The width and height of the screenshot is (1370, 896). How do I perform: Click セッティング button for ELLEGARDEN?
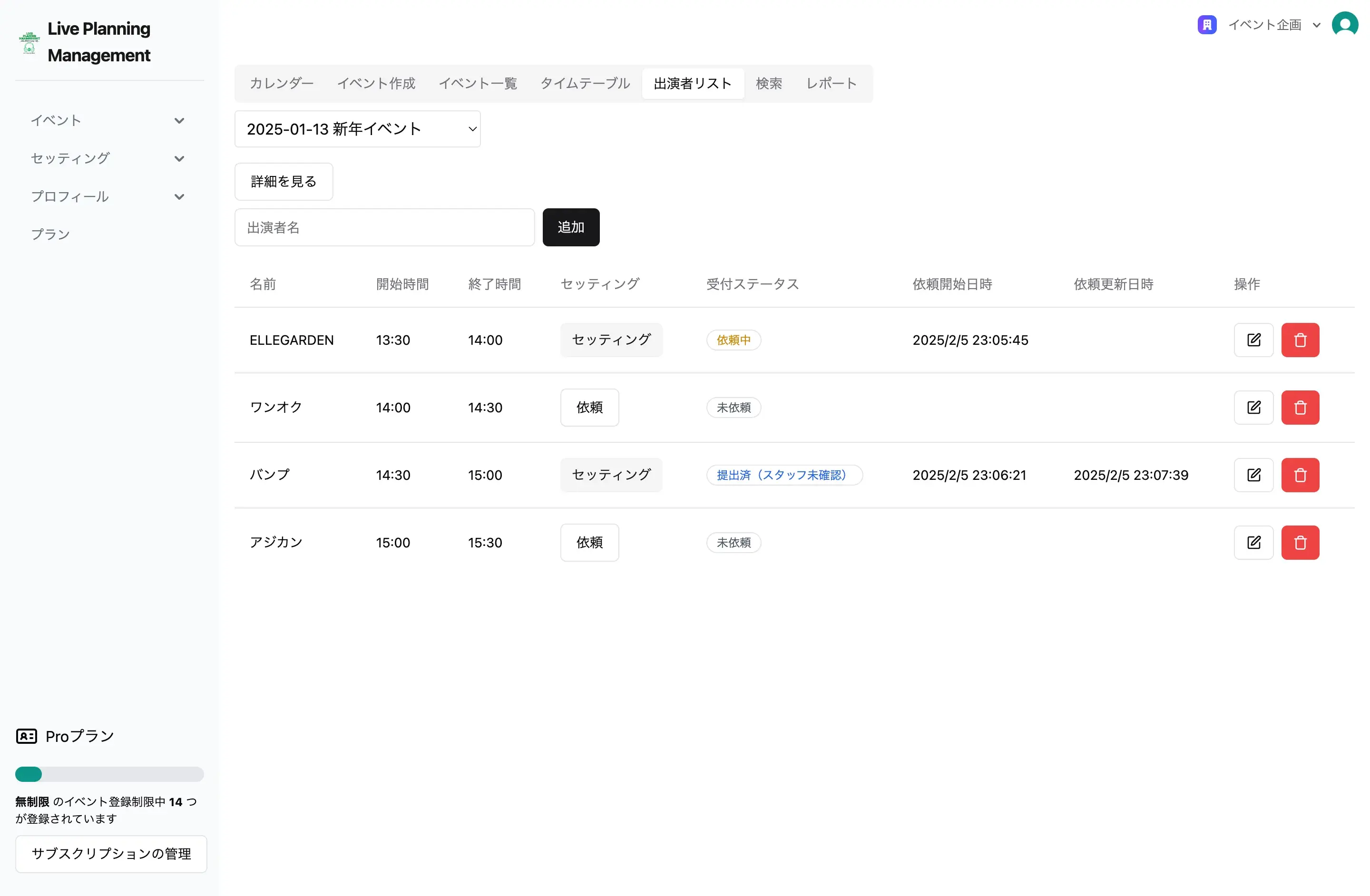tap(611, 340)
